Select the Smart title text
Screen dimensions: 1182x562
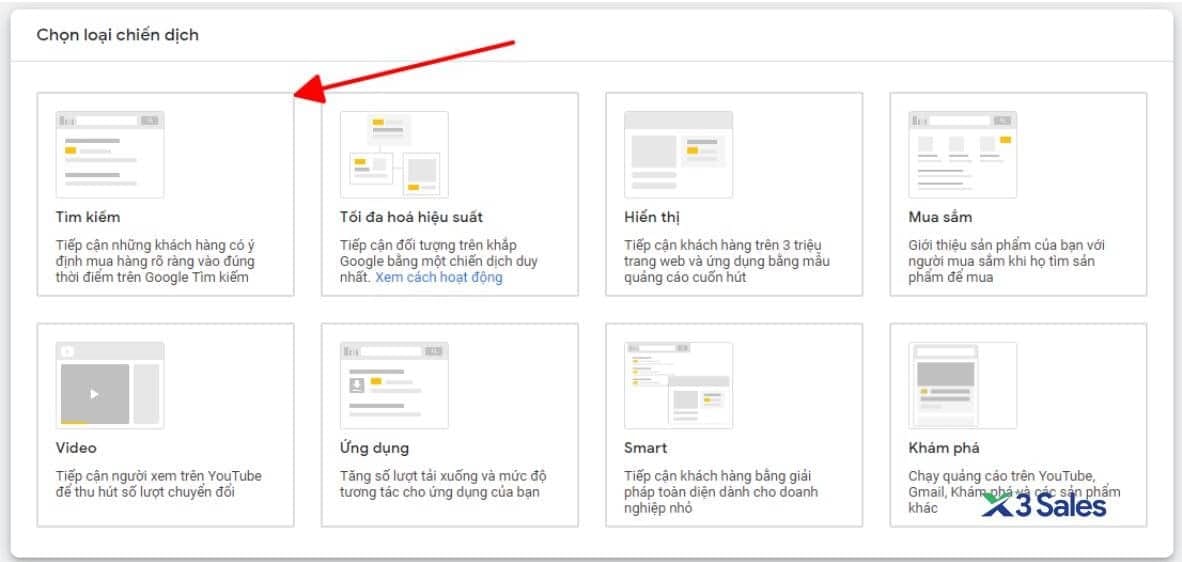(x=645, y=448)
